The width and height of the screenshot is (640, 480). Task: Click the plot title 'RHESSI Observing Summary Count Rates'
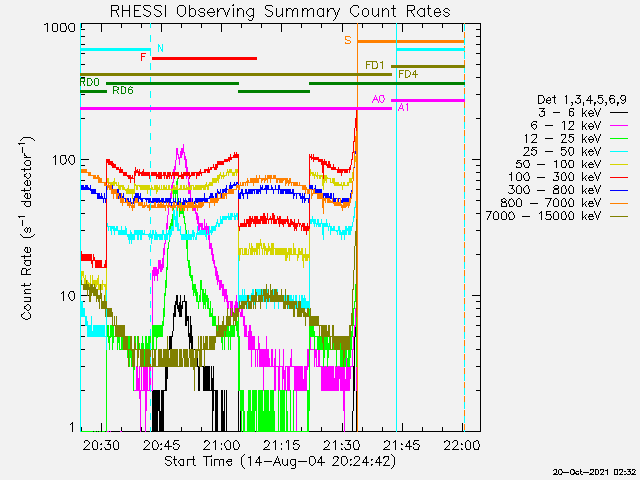click(280, 11)
